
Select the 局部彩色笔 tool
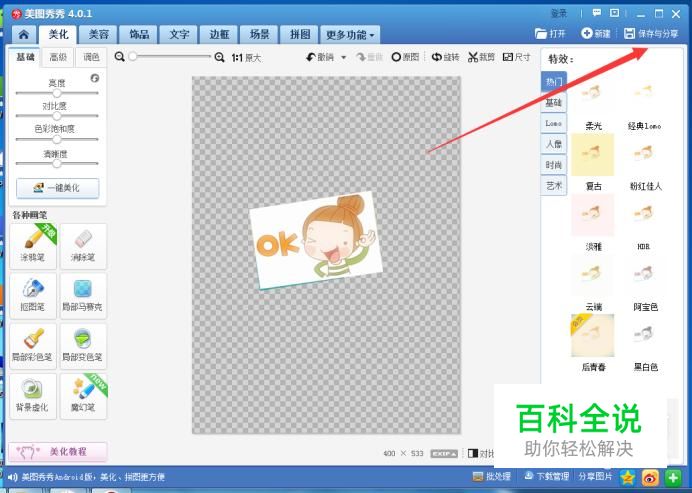click(33, 346)
